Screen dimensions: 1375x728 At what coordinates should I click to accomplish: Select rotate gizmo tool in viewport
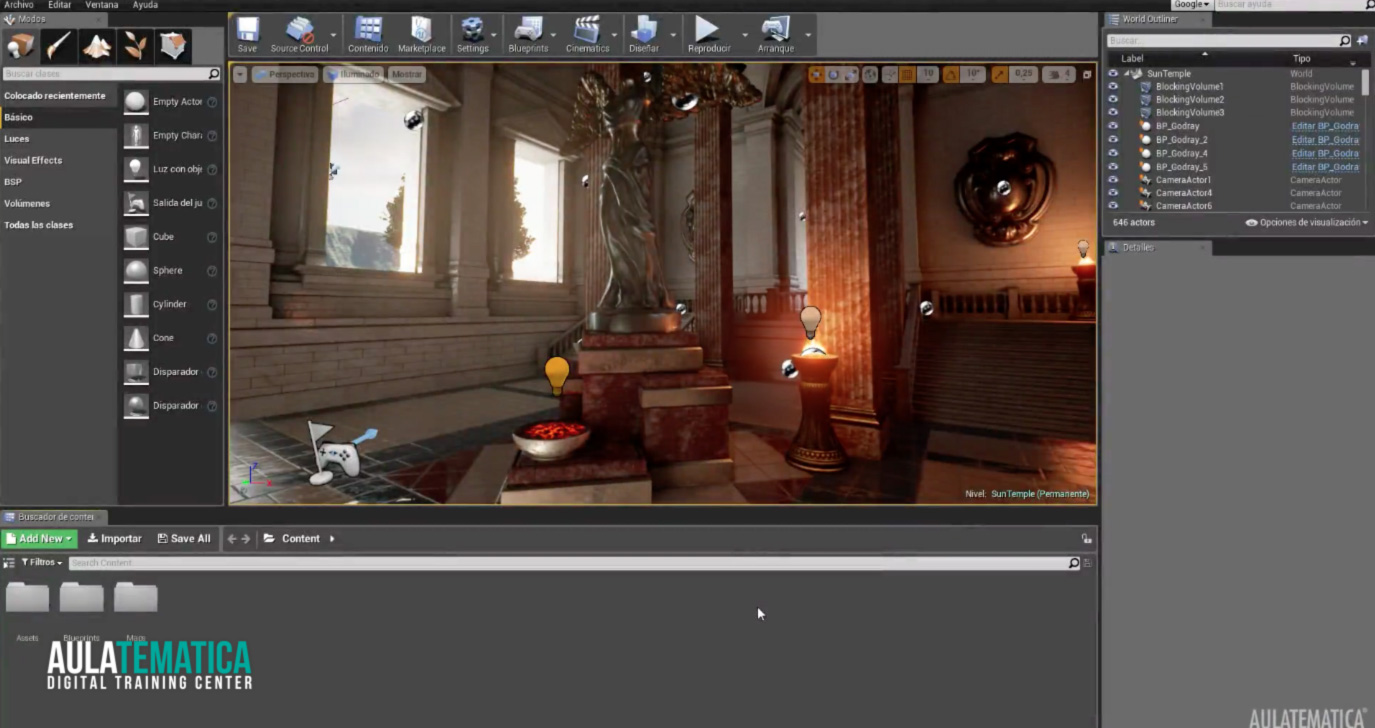point(833,74)
